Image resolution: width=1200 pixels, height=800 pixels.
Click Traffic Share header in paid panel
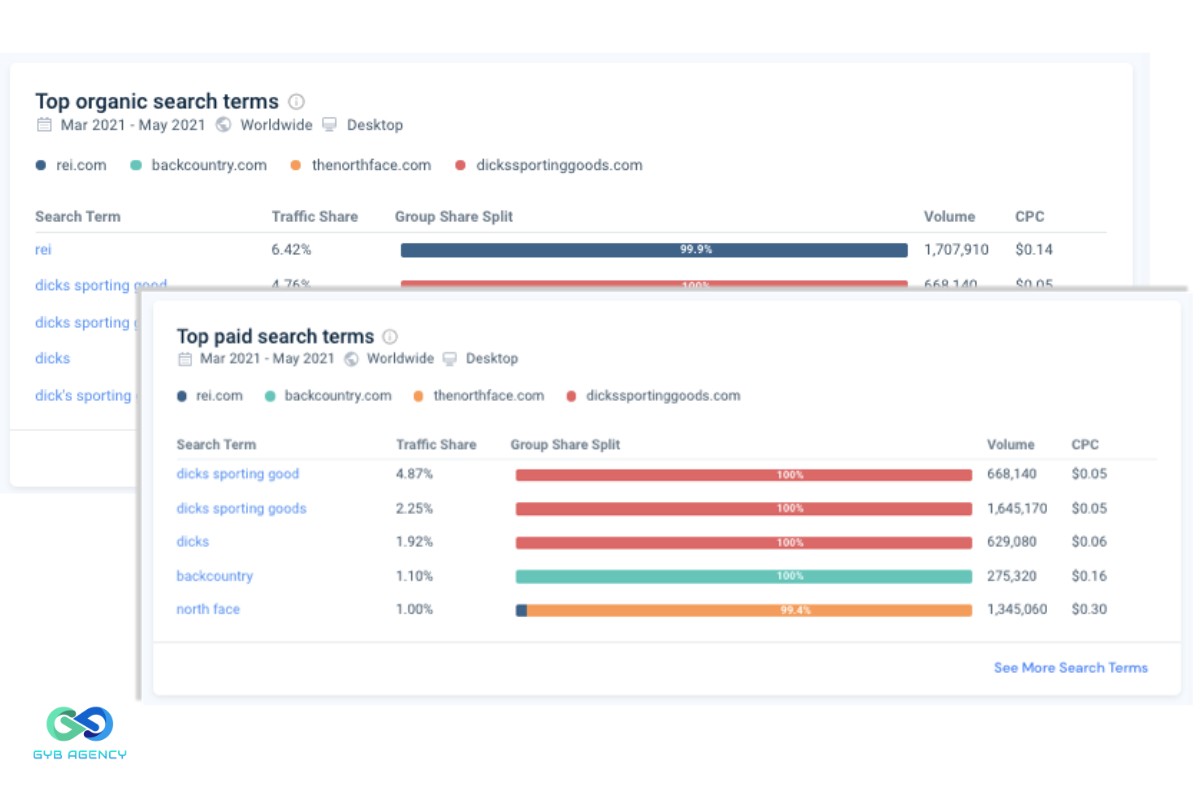436,445
